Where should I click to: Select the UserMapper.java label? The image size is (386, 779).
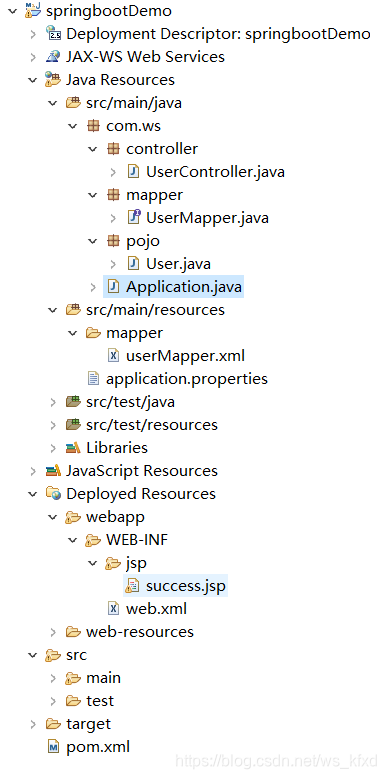click(x=207, y=218)
